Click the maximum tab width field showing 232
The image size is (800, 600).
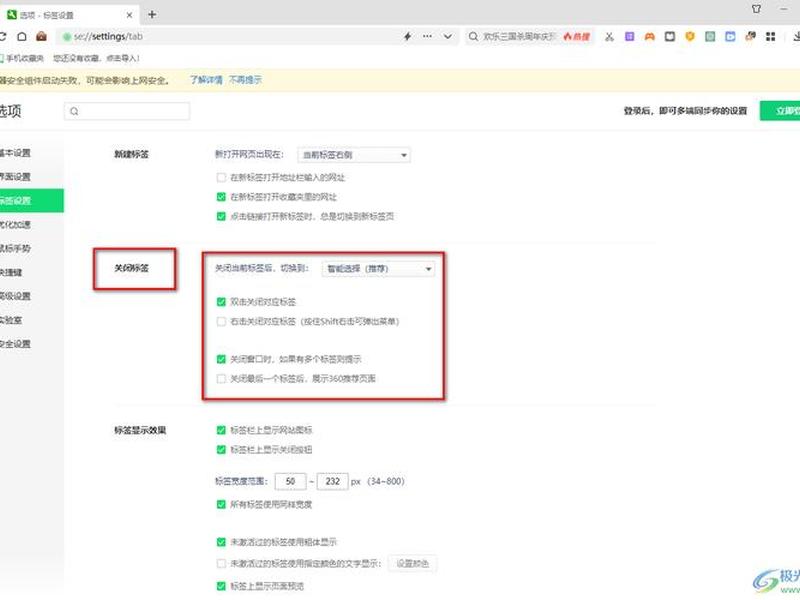point(333,481)
